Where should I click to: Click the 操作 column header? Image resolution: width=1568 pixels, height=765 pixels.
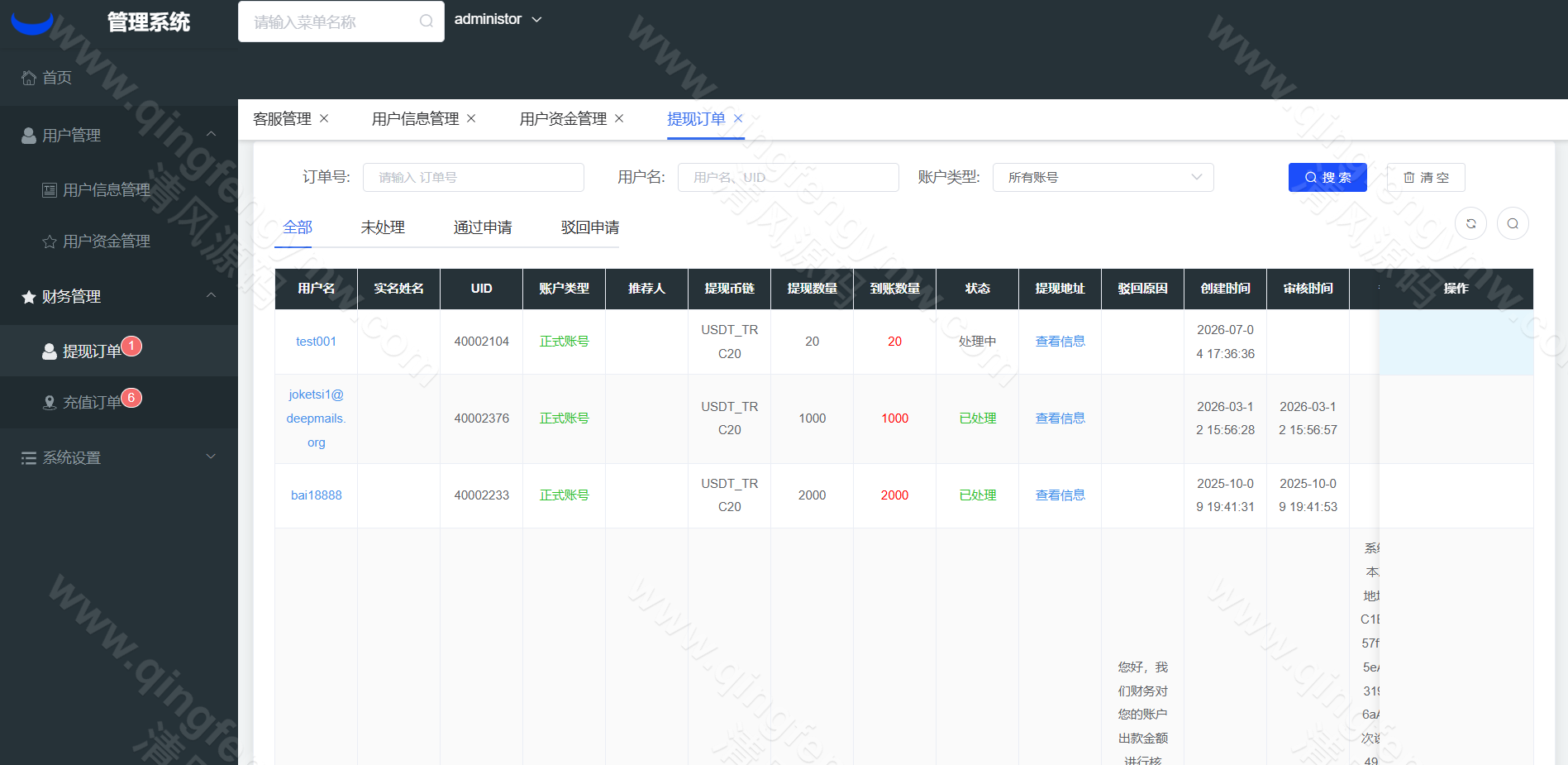(x=1456, y=289)
